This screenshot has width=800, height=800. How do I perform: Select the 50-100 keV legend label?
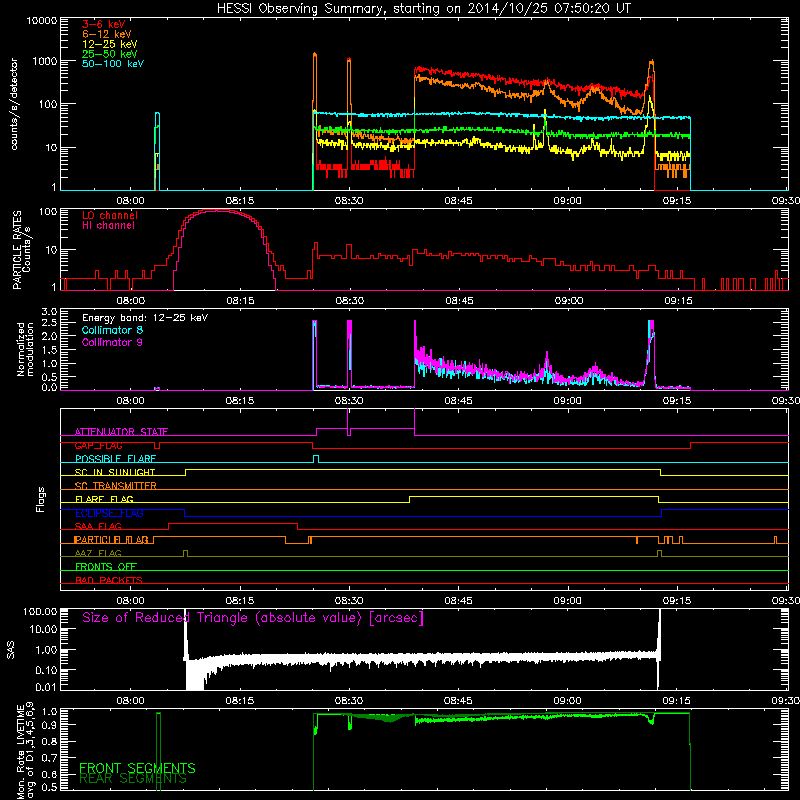click(x=113, y=63)
